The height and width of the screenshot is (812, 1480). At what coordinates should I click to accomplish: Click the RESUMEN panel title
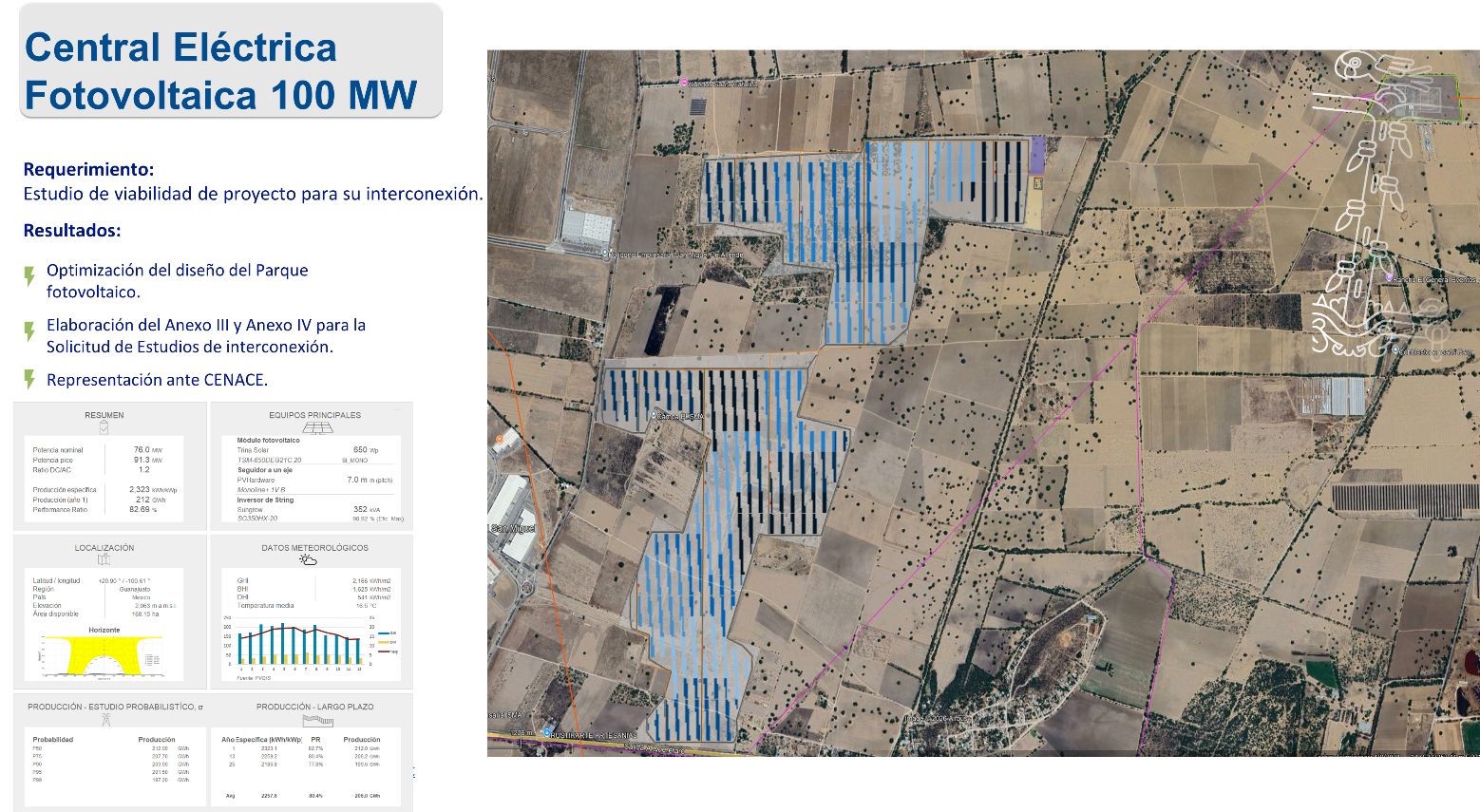click(104, 415)
